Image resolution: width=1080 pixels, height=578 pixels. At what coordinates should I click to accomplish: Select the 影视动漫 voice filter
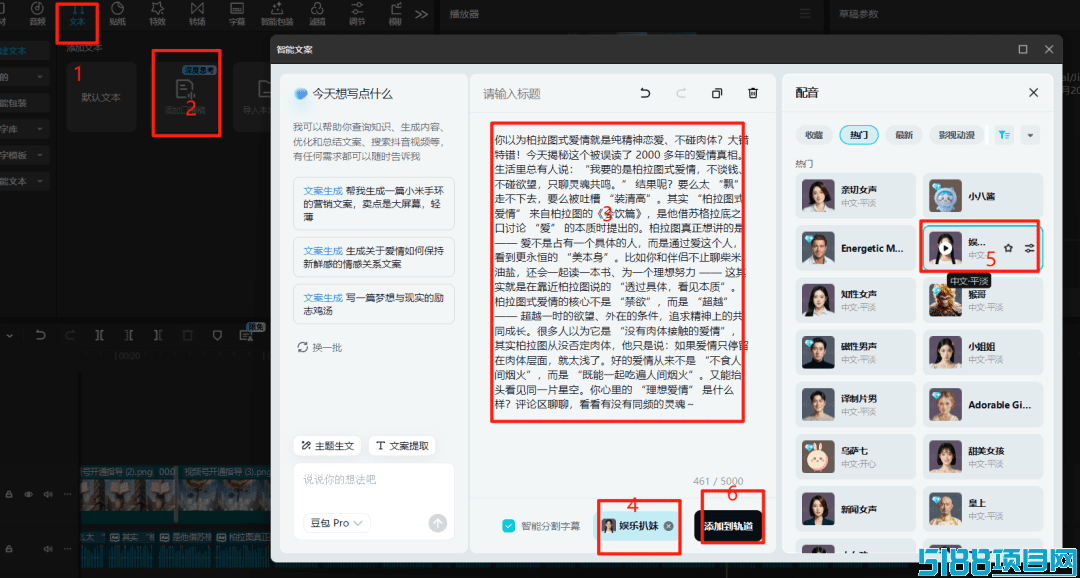(x=956, y=135)
